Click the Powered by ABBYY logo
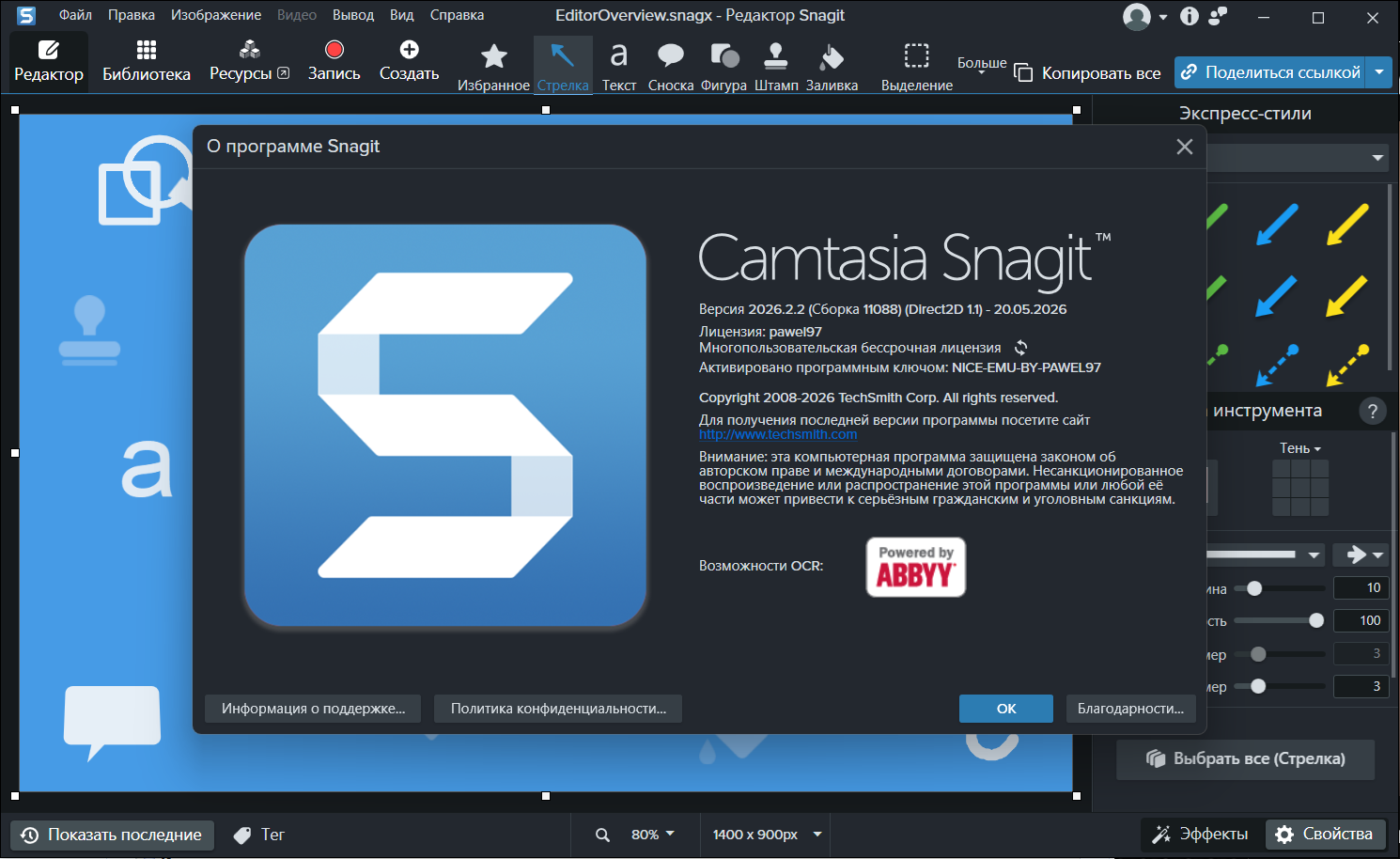The image size is (1400, 859). pyautogui.click(x=916, y=567)
